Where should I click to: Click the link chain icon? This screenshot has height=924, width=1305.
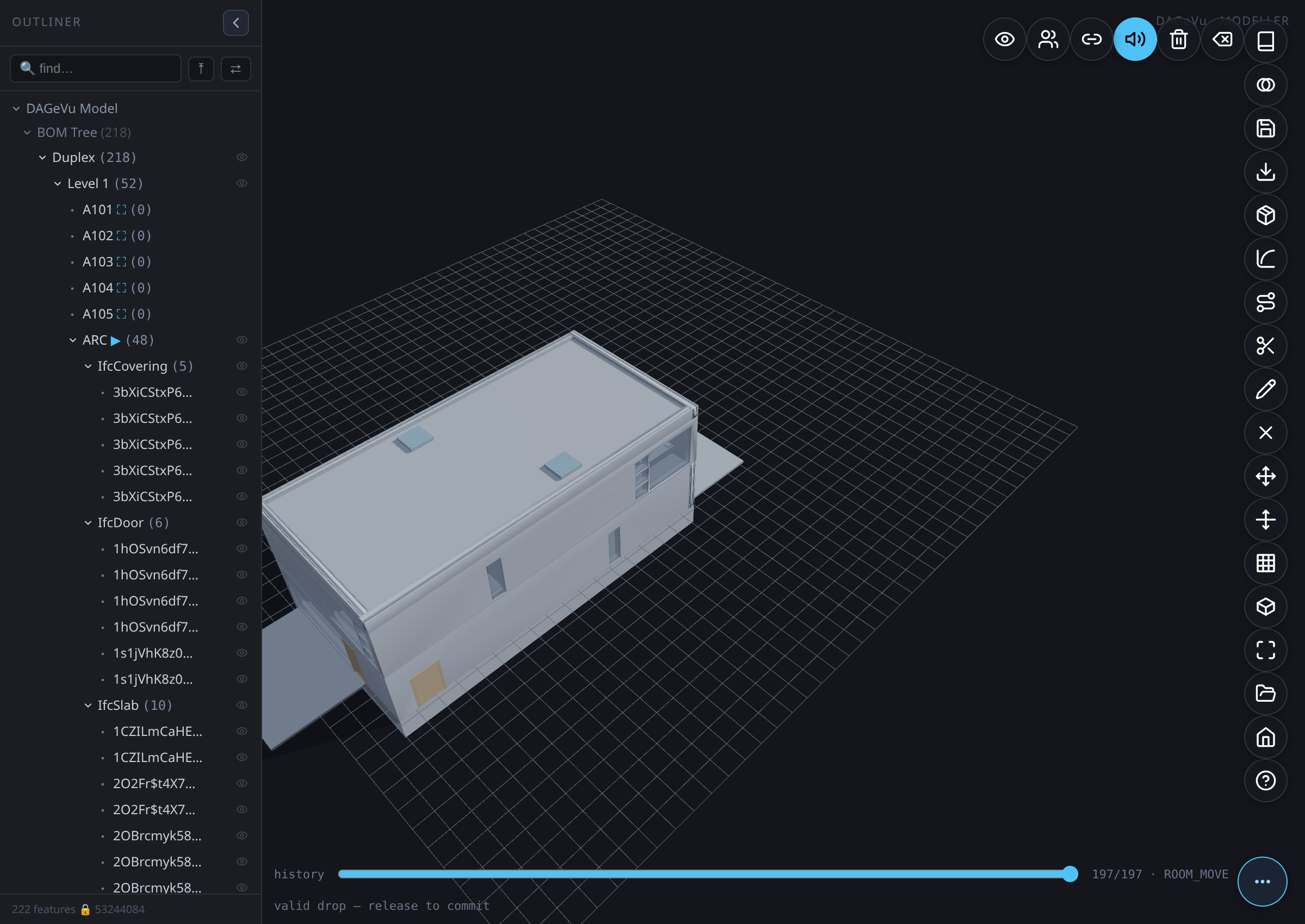pos(1092,39)
